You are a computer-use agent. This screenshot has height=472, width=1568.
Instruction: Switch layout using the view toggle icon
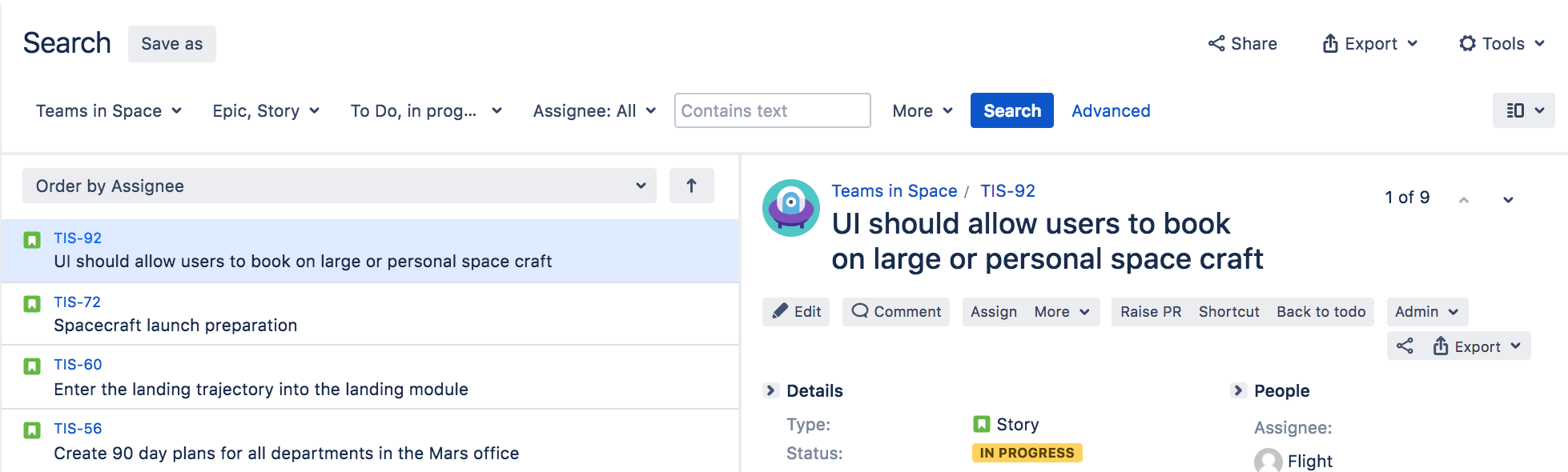[x=1523, y=110]
